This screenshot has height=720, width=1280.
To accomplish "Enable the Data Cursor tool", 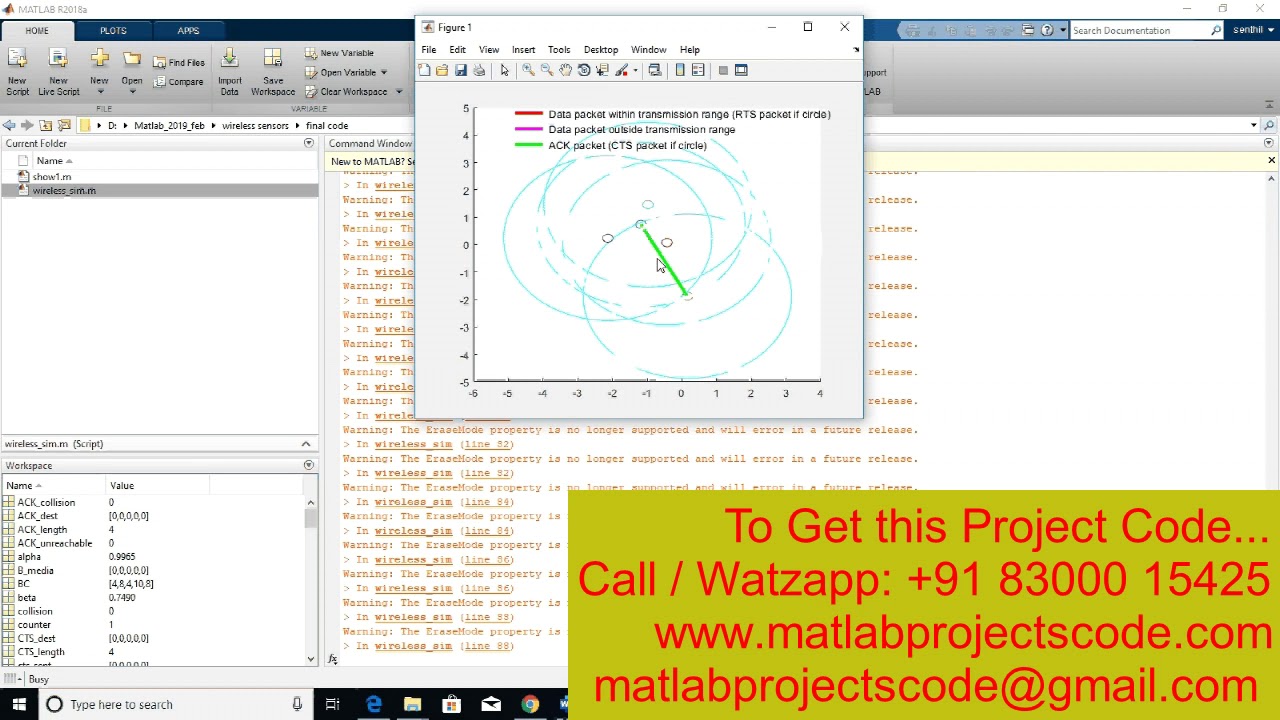I will [x=602, y=70].
